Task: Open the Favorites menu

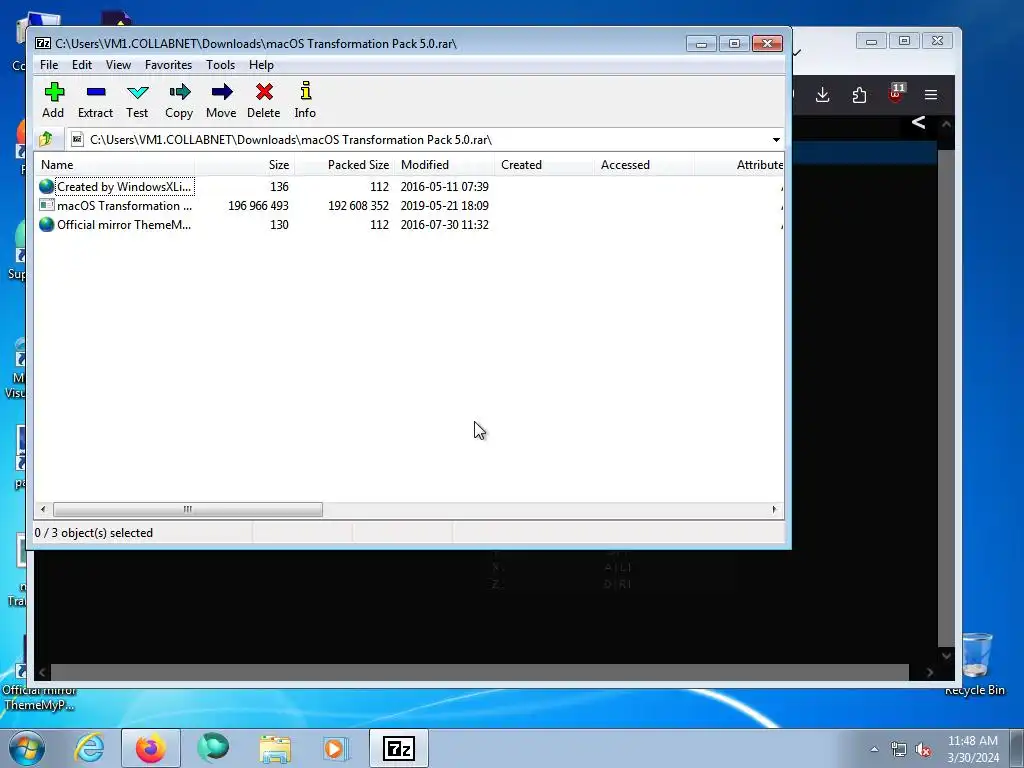Action: (x=168, y=65)
